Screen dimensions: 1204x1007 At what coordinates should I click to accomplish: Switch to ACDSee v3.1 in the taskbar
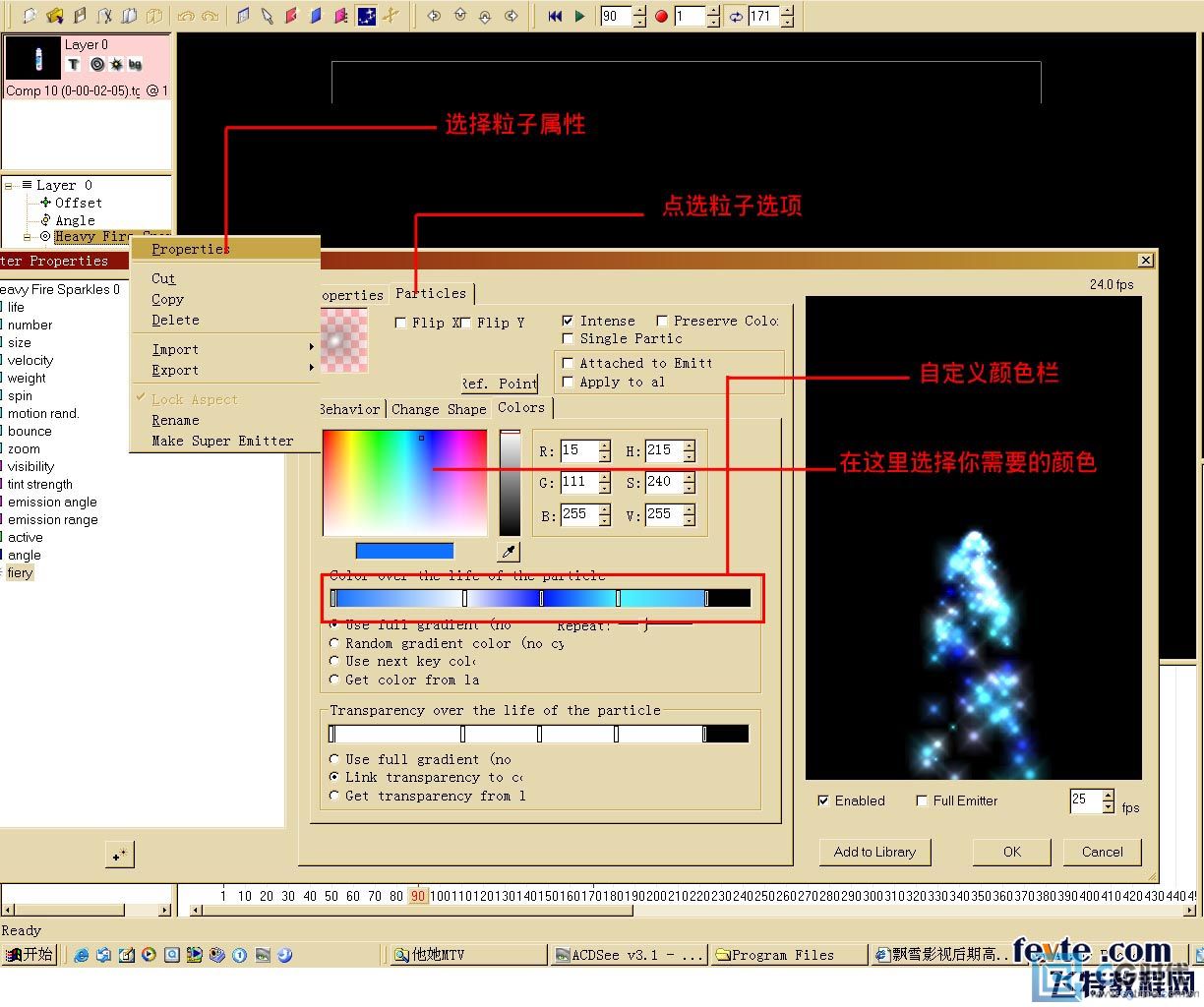point(630,955)
